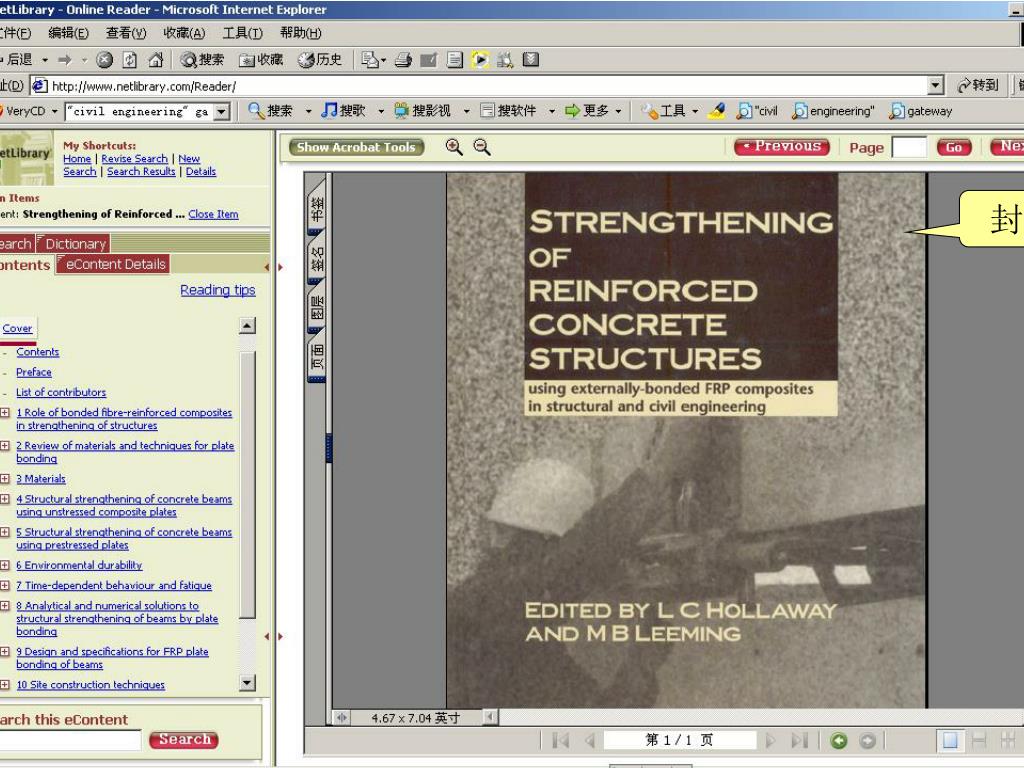Viewport: 1024px width, 768px height.
Task: Click the IE forward arrow
Action: point(65,60)
